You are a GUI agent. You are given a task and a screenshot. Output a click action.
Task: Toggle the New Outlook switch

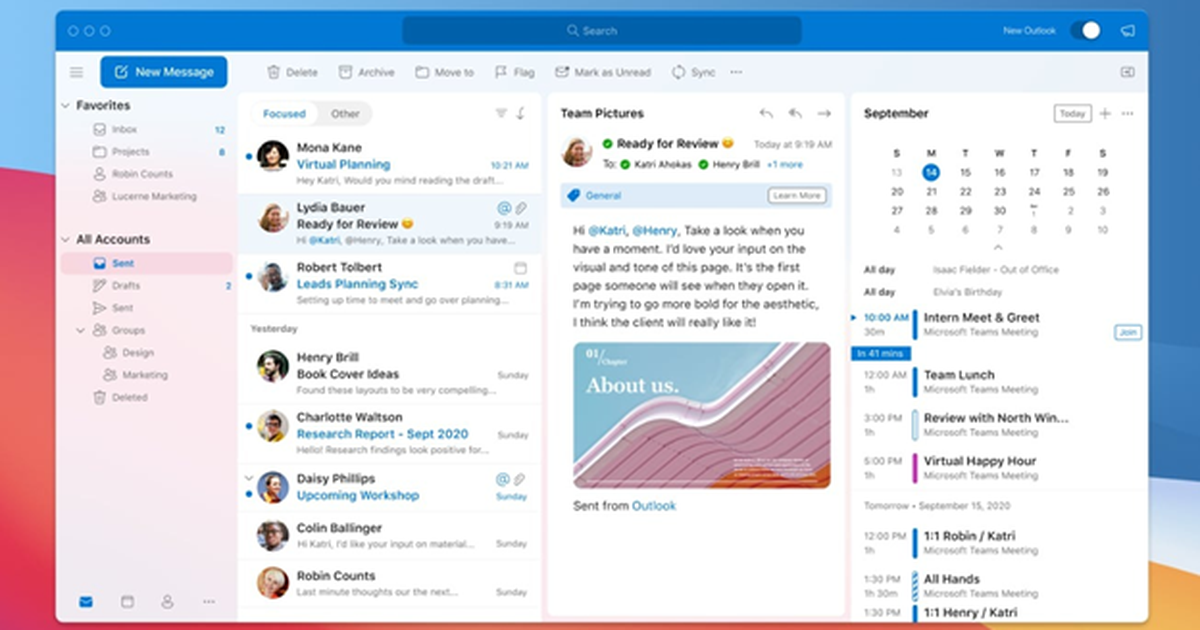(x=1087, y=30)
